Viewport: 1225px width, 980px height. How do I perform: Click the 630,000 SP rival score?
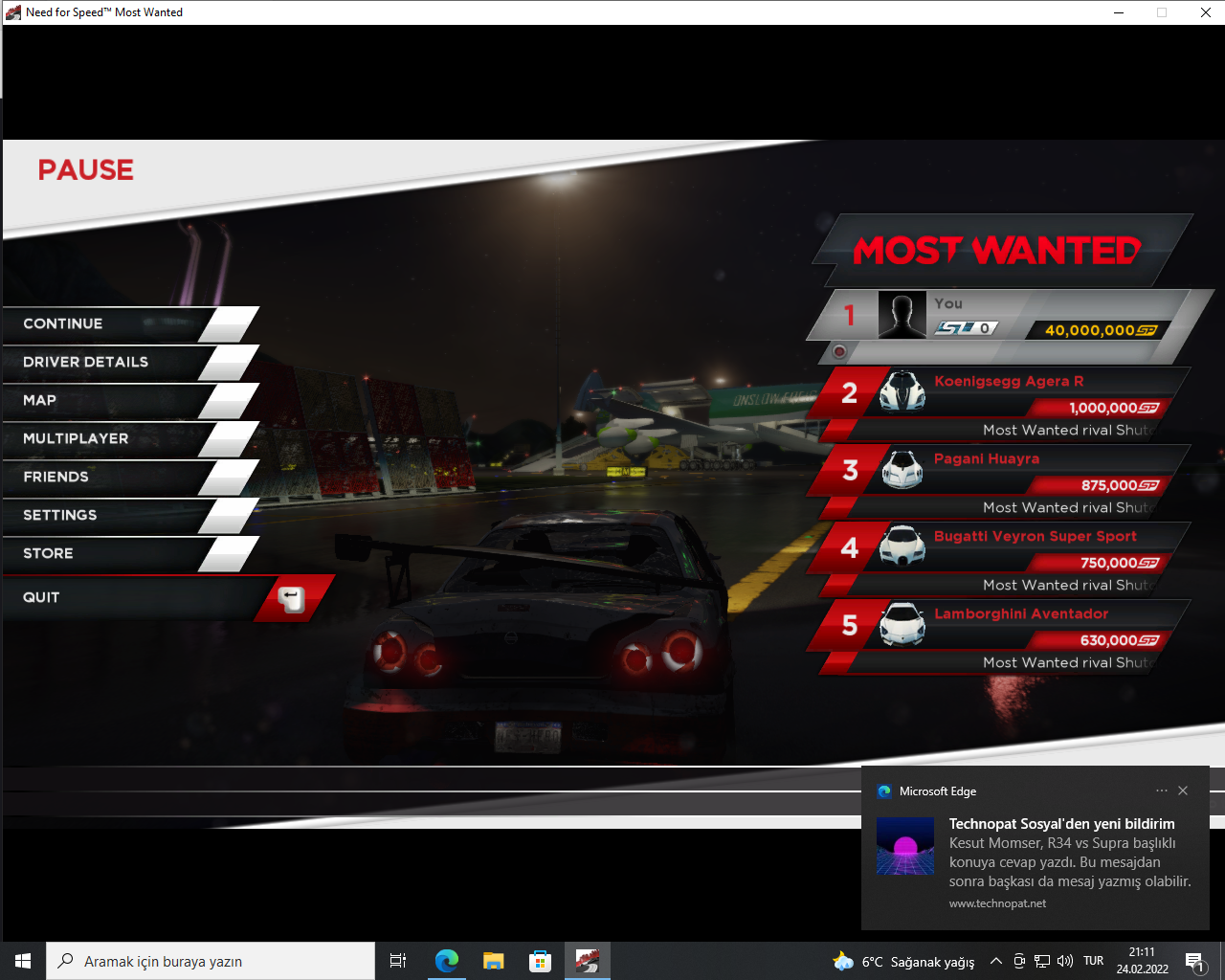(x=1121, y=640)
